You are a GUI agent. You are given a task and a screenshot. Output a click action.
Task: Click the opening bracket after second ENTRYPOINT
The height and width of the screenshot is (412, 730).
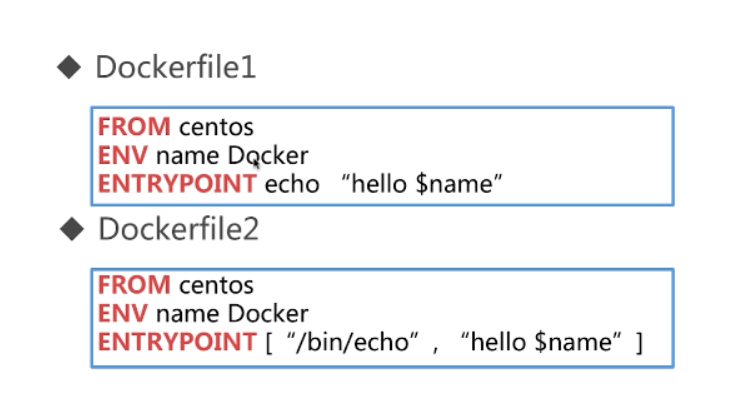(269, 343)
